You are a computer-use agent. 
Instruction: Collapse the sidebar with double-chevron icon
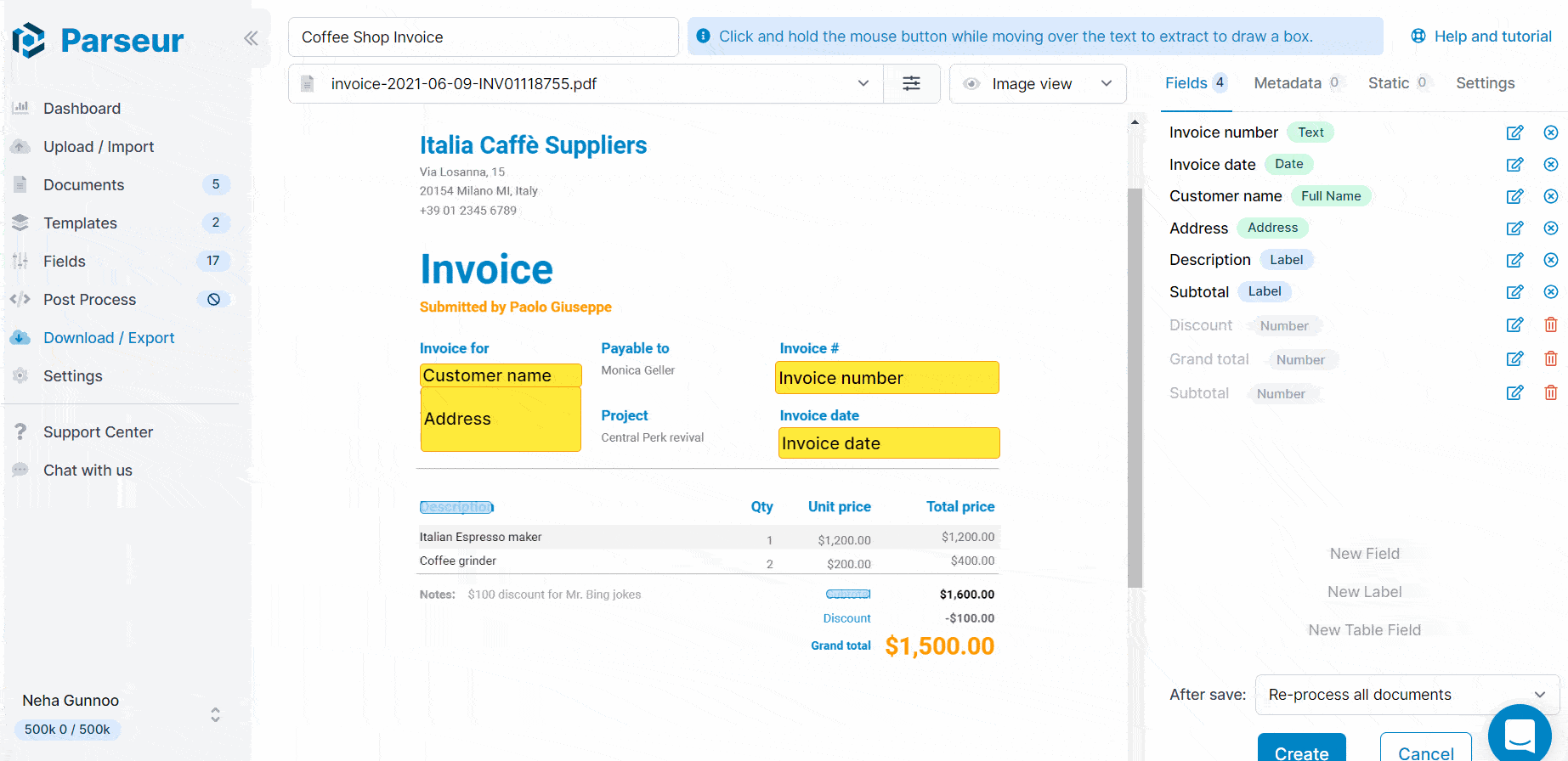coord(251,38)
